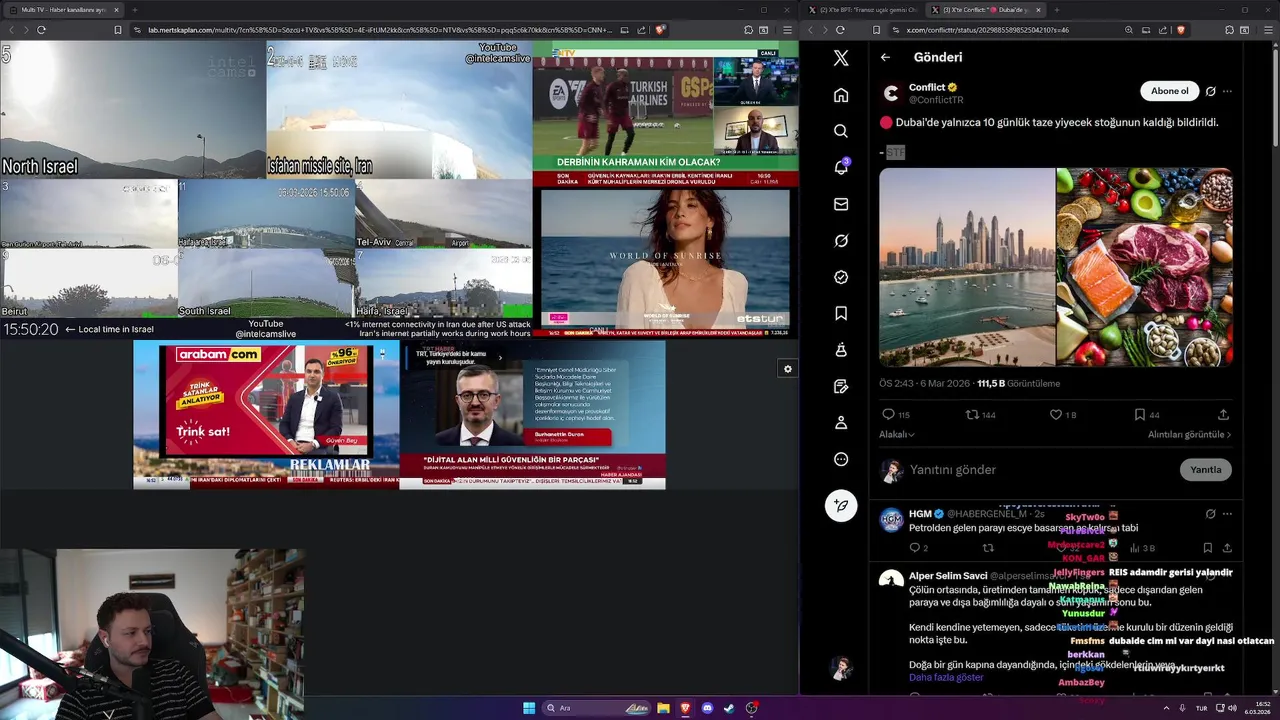The width and height of the screenshot is (1280, 720).
Task: Click the compose post feather button
Action: point(841,506)
